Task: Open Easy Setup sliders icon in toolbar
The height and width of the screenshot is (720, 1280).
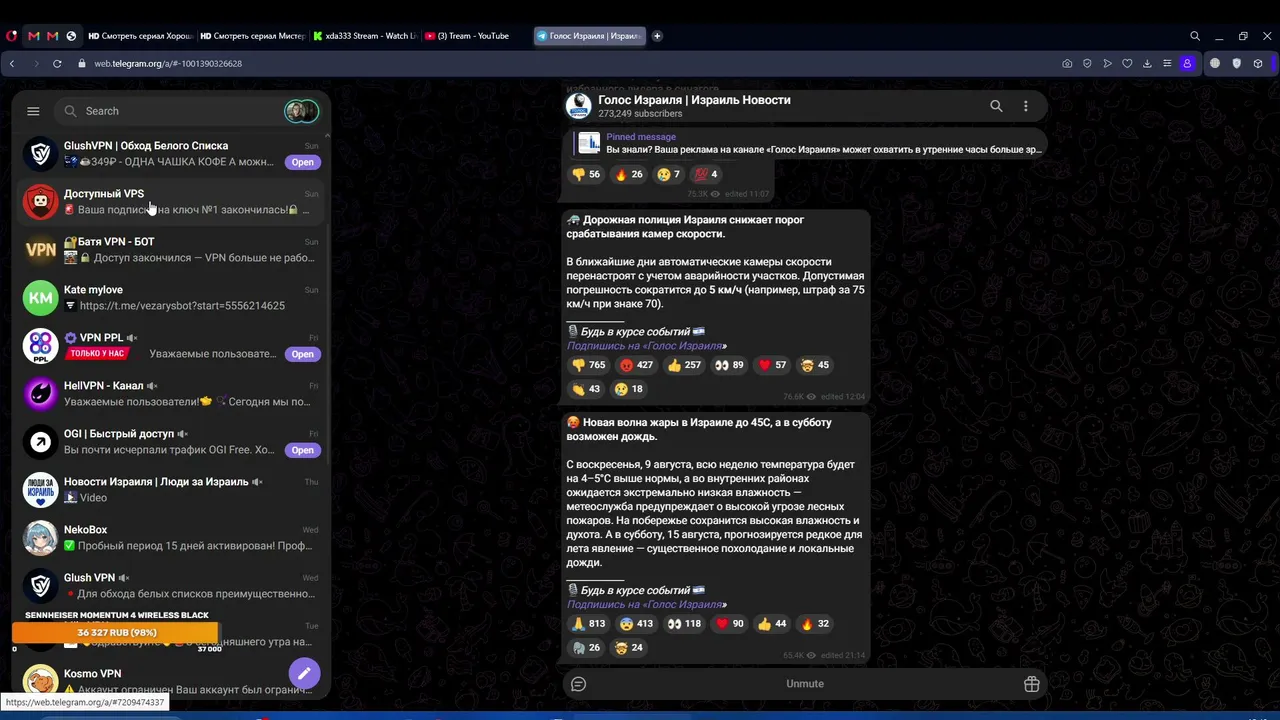Action: point(1167,63)
